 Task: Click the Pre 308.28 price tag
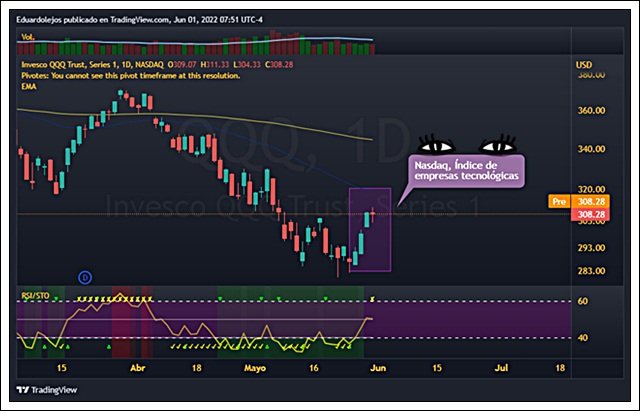[x=579, y=201]
